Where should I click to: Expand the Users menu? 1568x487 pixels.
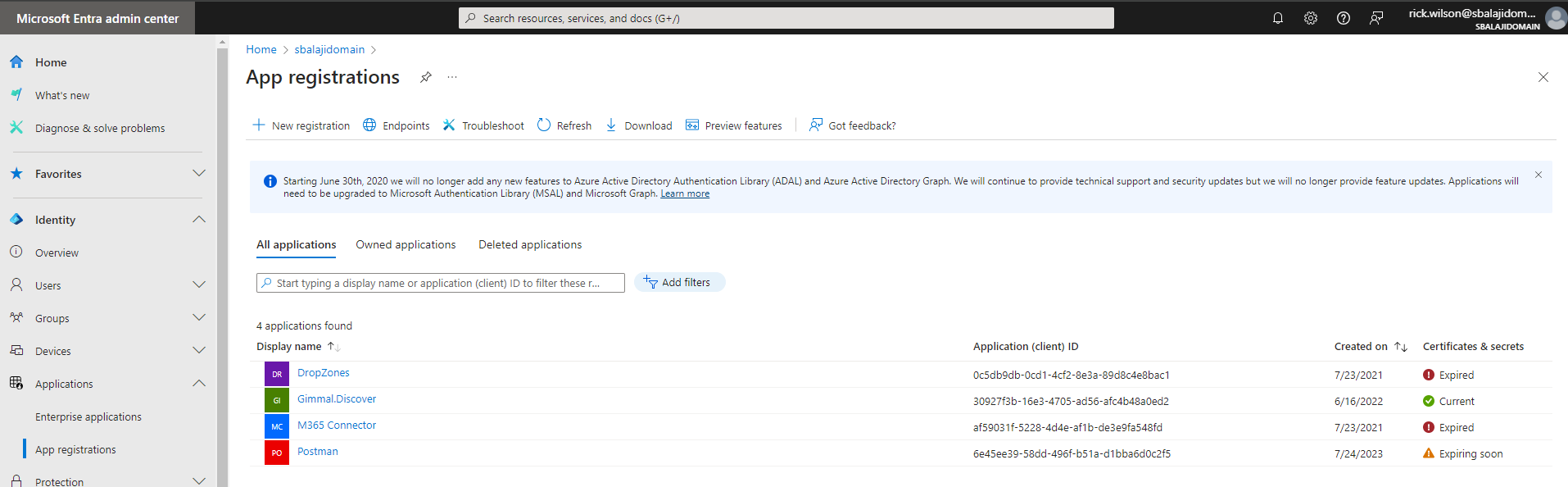(x=198, y=285)
